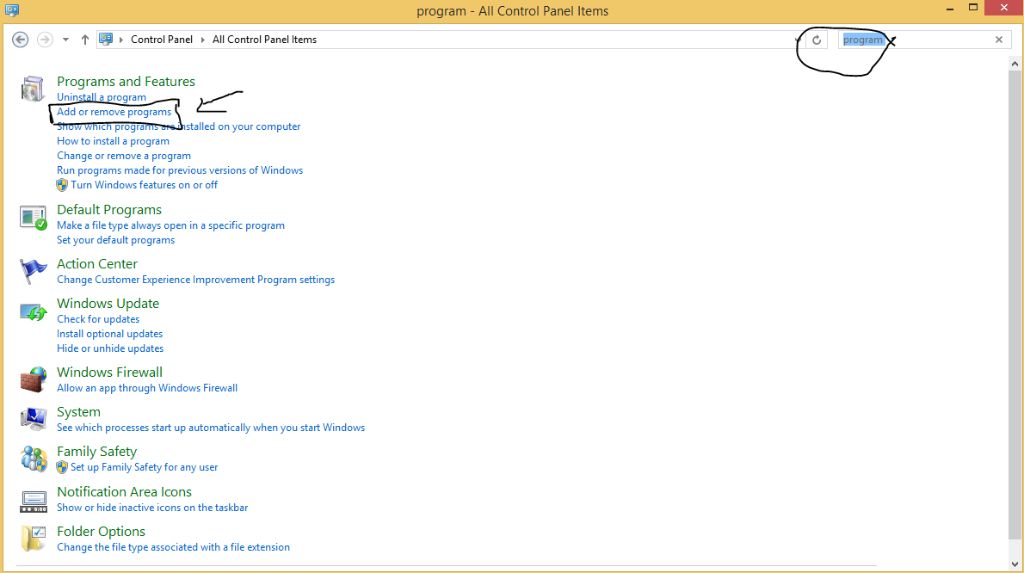Image resolution: width=1024 pixels, height=573 pixels.
Task: Click Turn Windows features on or off
Action: tap(144, 185)
